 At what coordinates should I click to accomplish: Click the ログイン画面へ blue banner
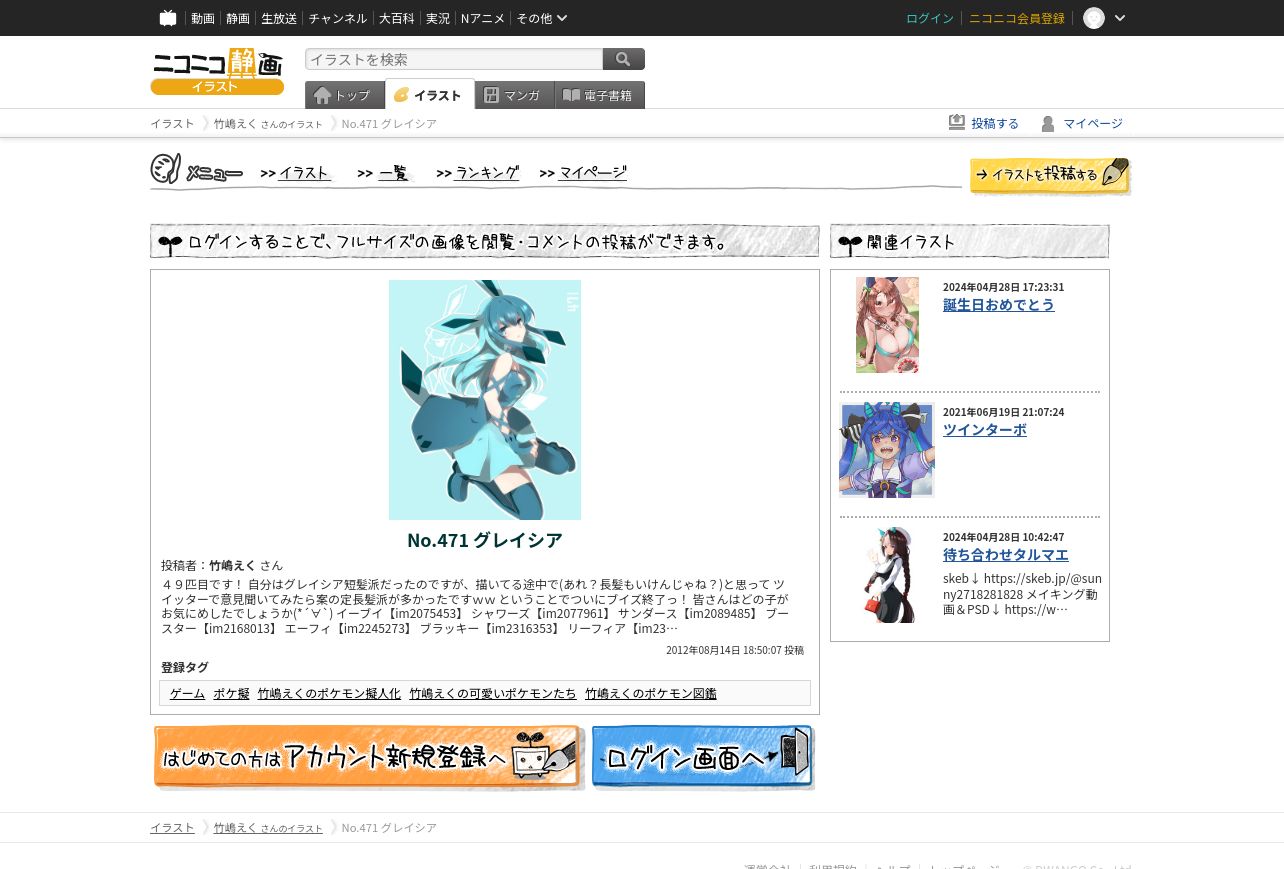pos(703,758)
